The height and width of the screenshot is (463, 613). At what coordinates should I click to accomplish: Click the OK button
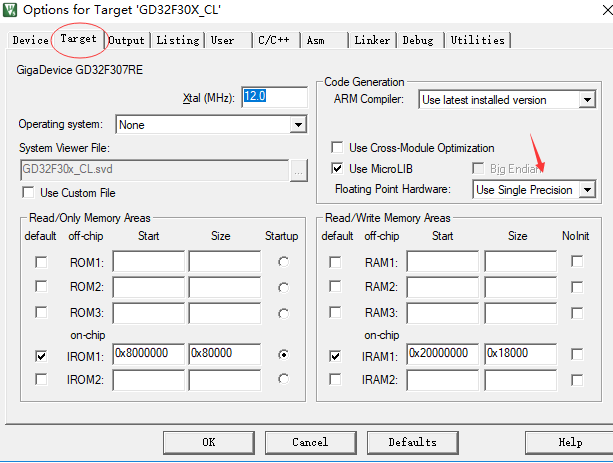pyautogui.click(x=209, y=442)
